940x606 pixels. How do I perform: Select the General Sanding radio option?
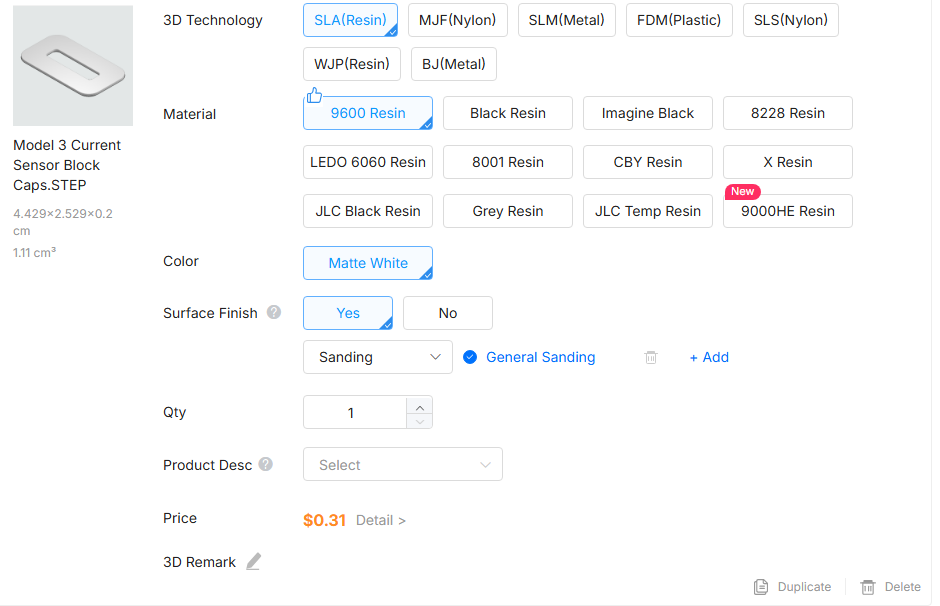pyautogui.click(x=470, y=357)
